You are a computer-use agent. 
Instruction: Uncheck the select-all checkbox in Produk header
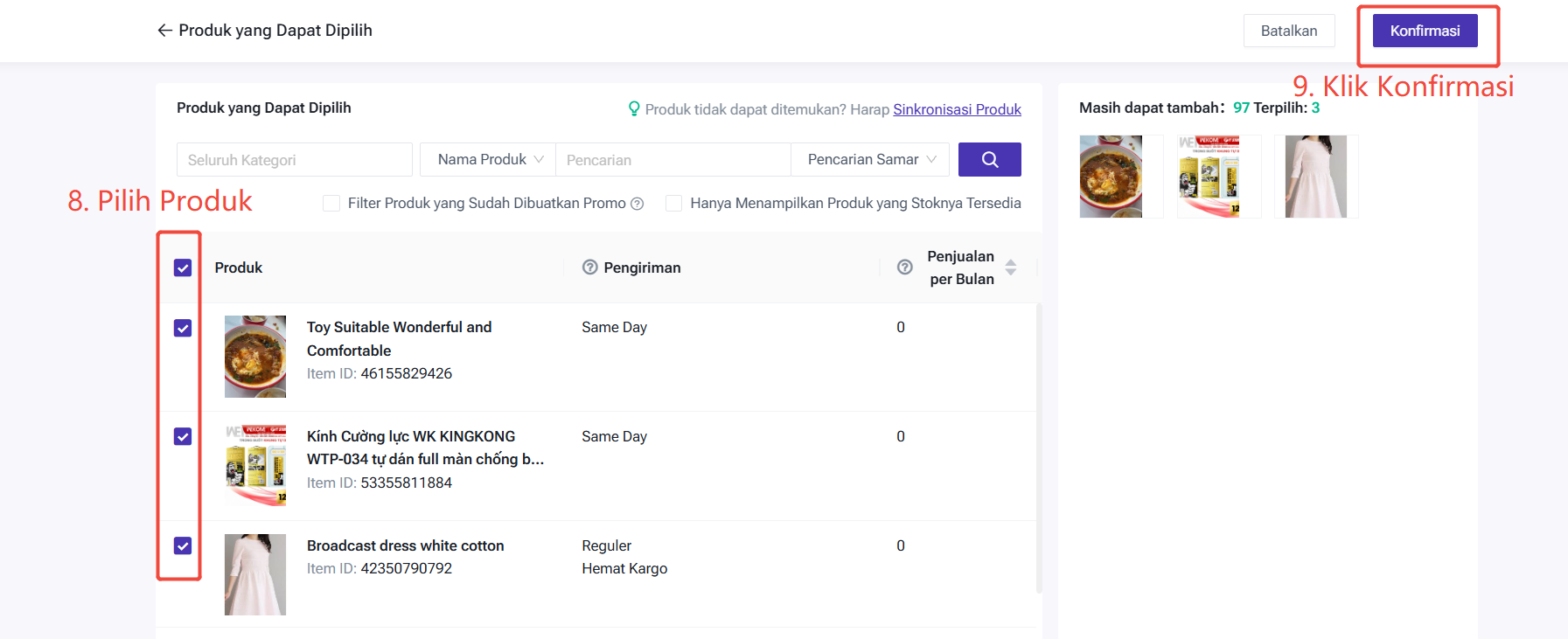coord(183,267)
